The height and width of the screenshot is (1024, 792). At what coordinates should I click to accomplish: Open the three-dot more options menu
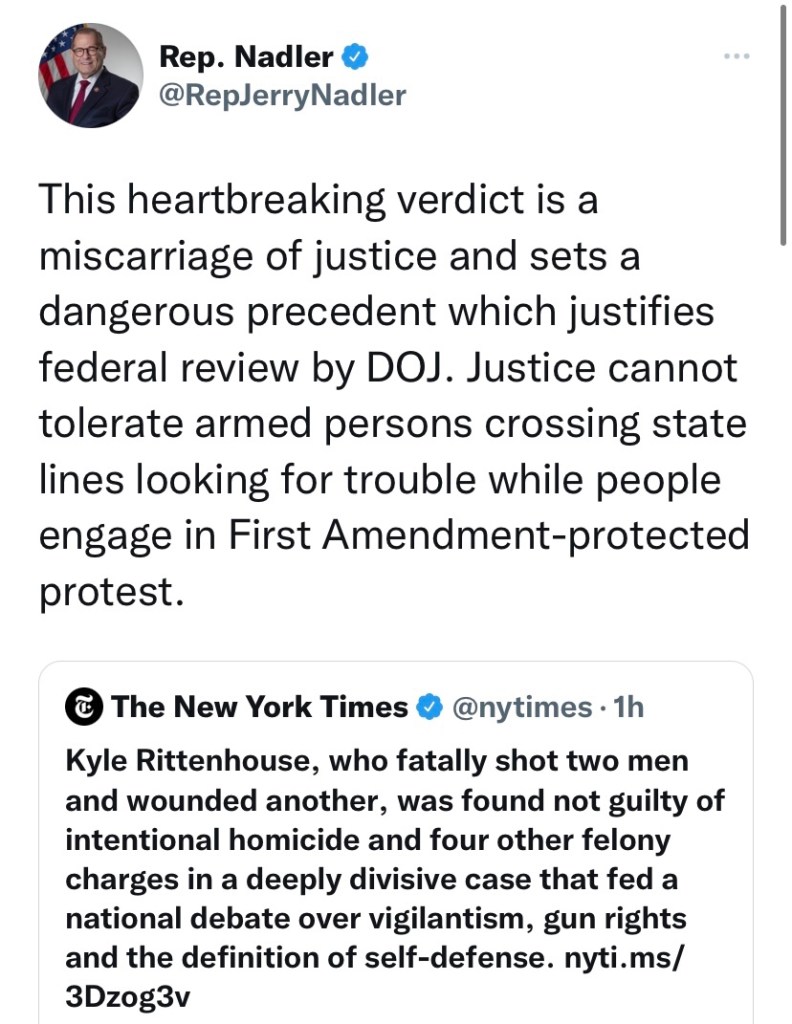pos(736,57)
